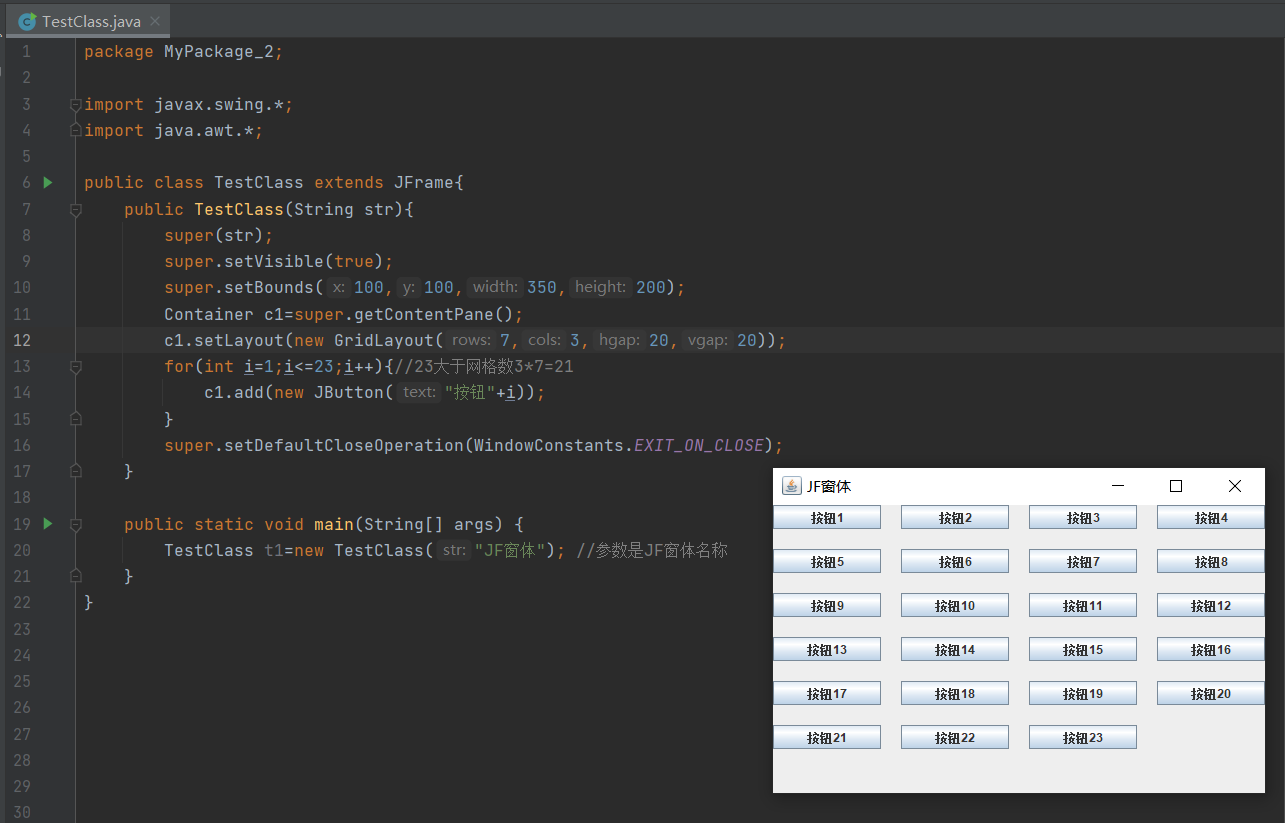
Task: Click 按钮13 in the JF窗体 window
Action: click(x=827, y=649)
